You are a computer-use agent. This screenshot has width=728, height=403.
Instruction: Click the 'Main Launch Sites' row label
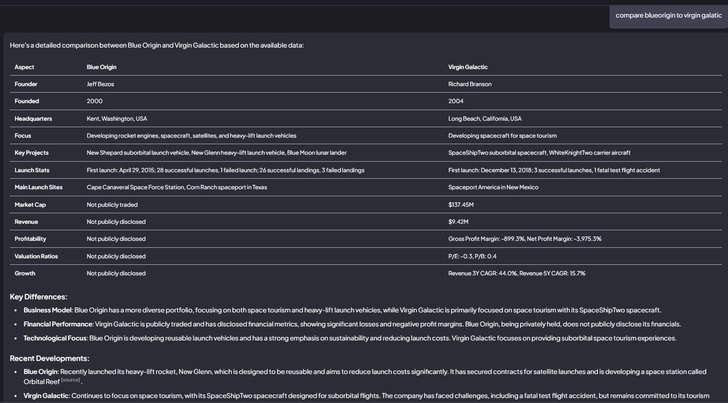point(38,187)
